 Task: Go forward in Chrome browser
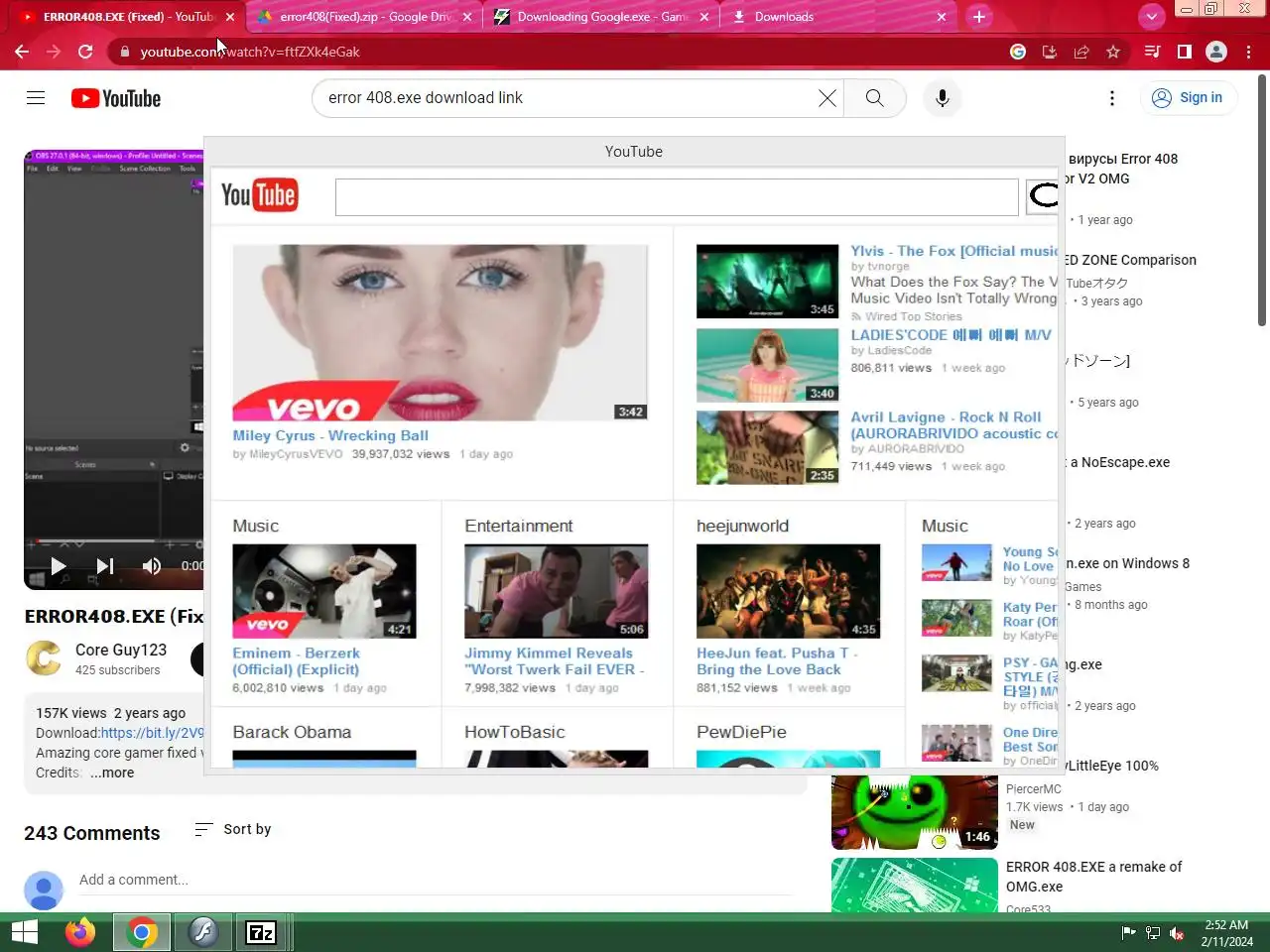54,52
